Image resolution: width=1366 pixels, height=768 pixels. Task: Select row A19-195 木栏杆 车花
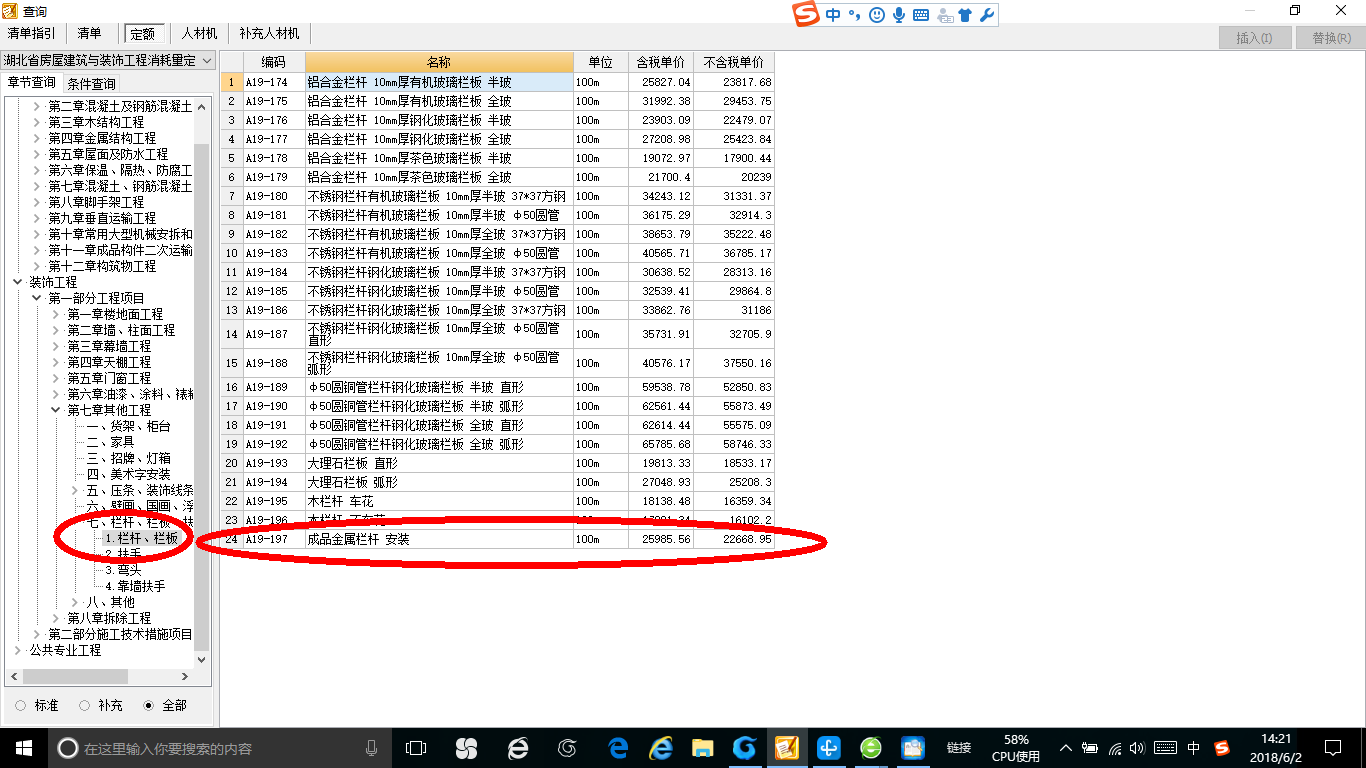click(497, 501)
